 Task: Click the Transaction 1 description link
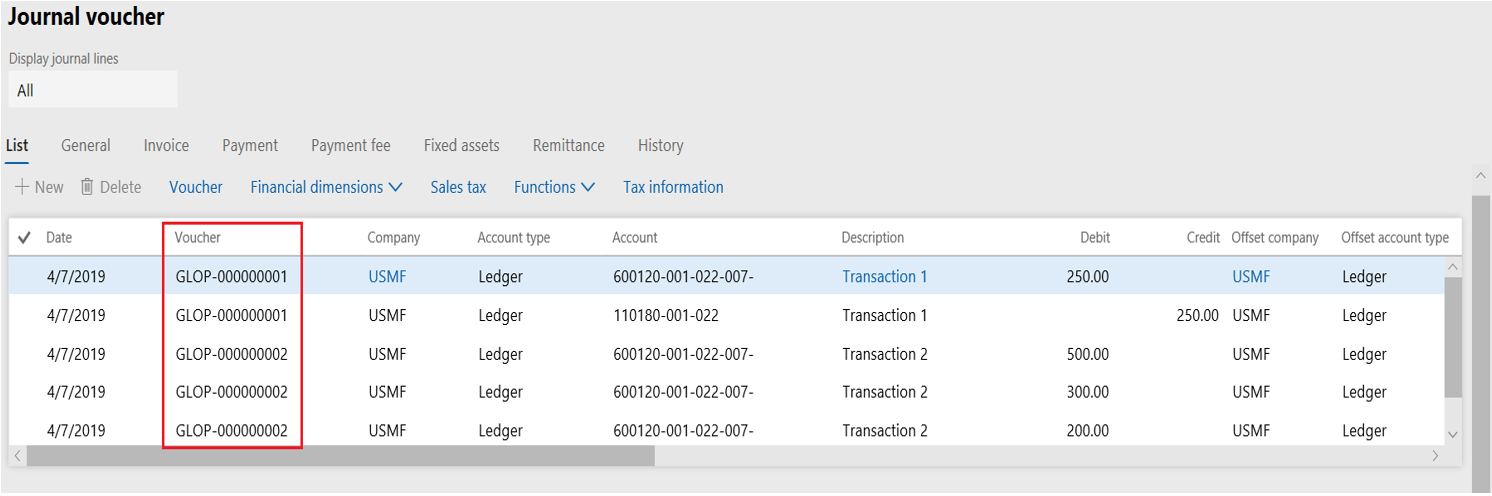tap(884, 277)
